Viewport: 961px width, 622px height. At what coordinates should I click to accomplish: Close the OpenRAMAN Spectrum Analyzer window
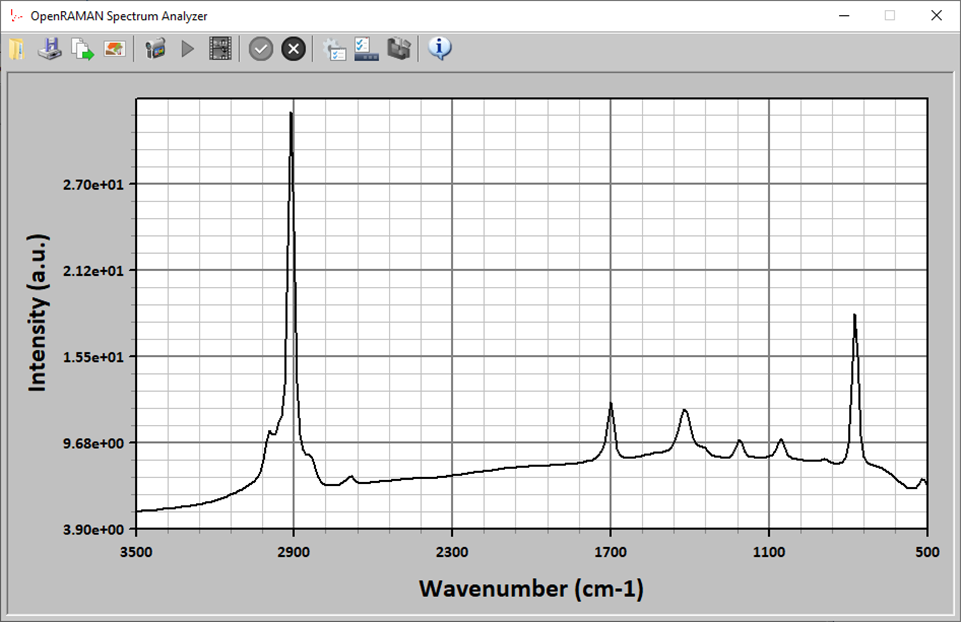tap(936, 15)
